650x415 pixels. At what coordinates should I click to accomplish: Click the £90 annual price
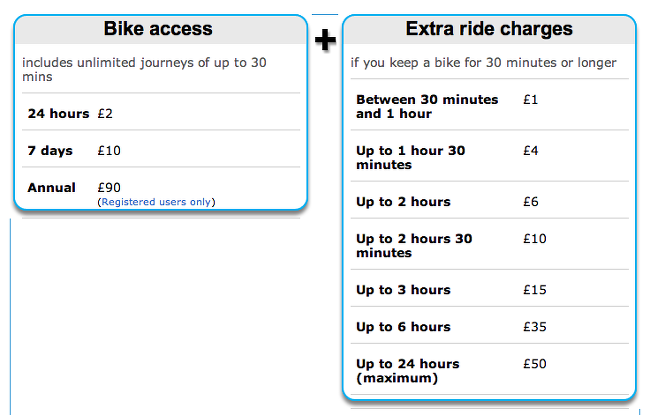[109, 187]
